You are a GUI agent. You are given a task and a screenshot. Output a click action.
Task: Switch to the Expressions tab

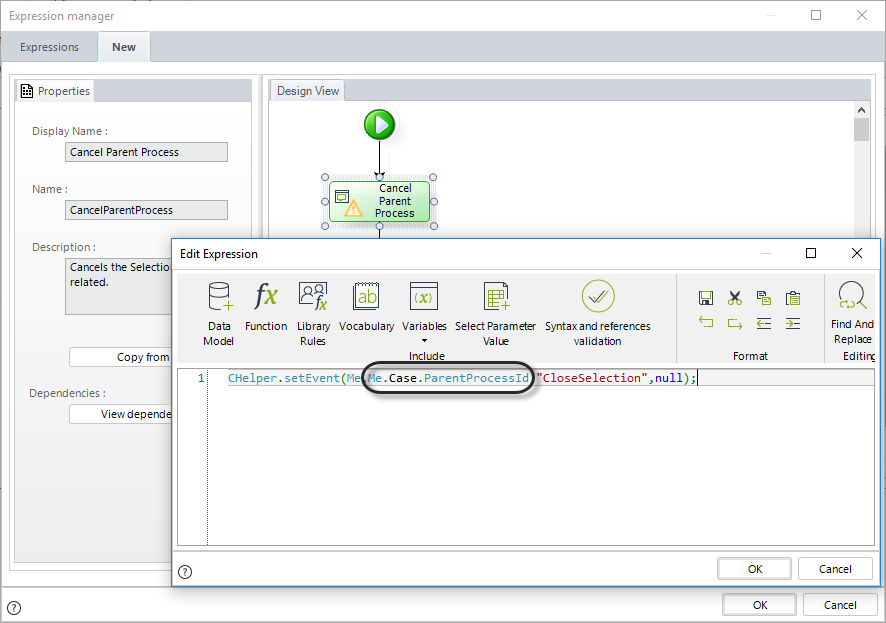click(49, 47)
